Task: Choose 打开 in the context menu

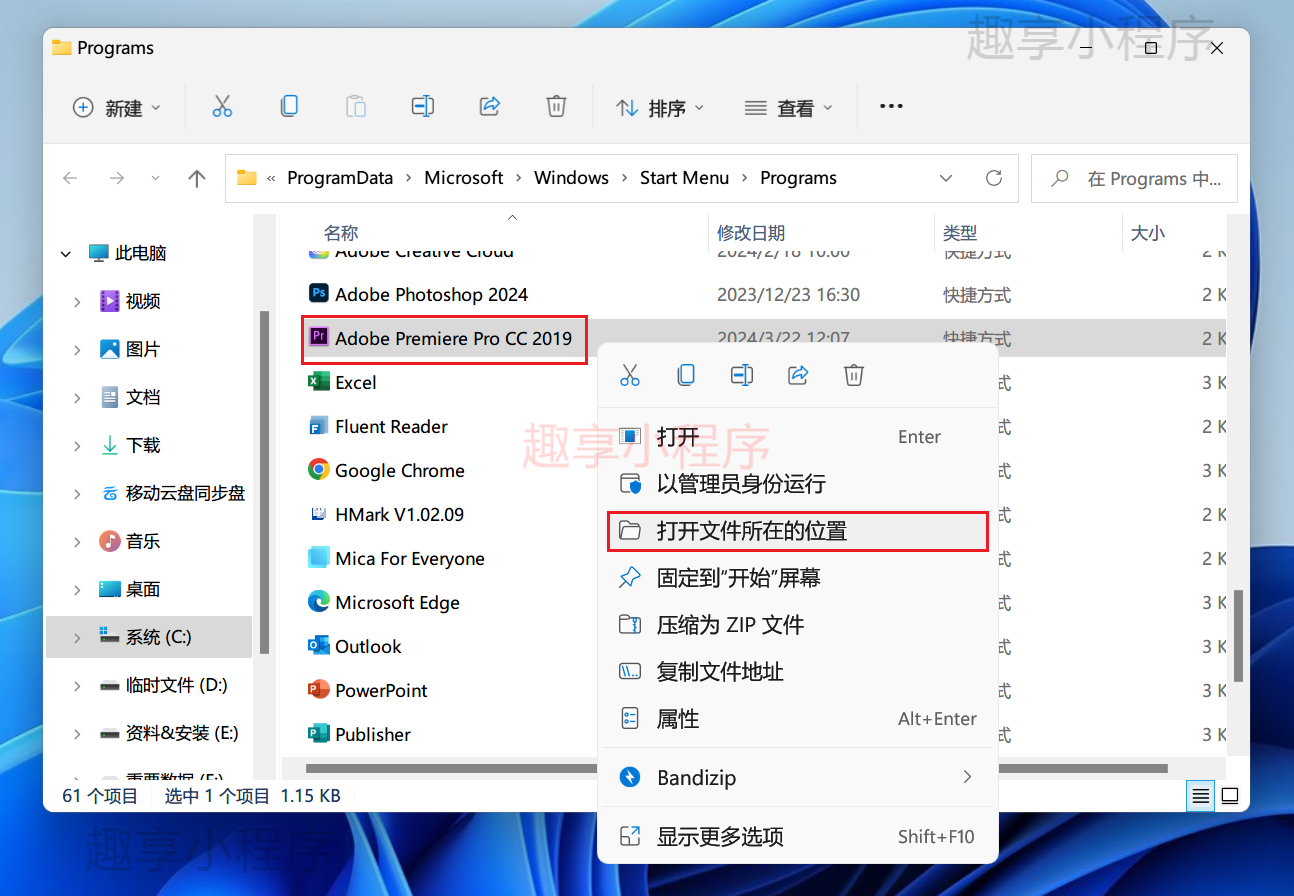Action: (798, 437)
